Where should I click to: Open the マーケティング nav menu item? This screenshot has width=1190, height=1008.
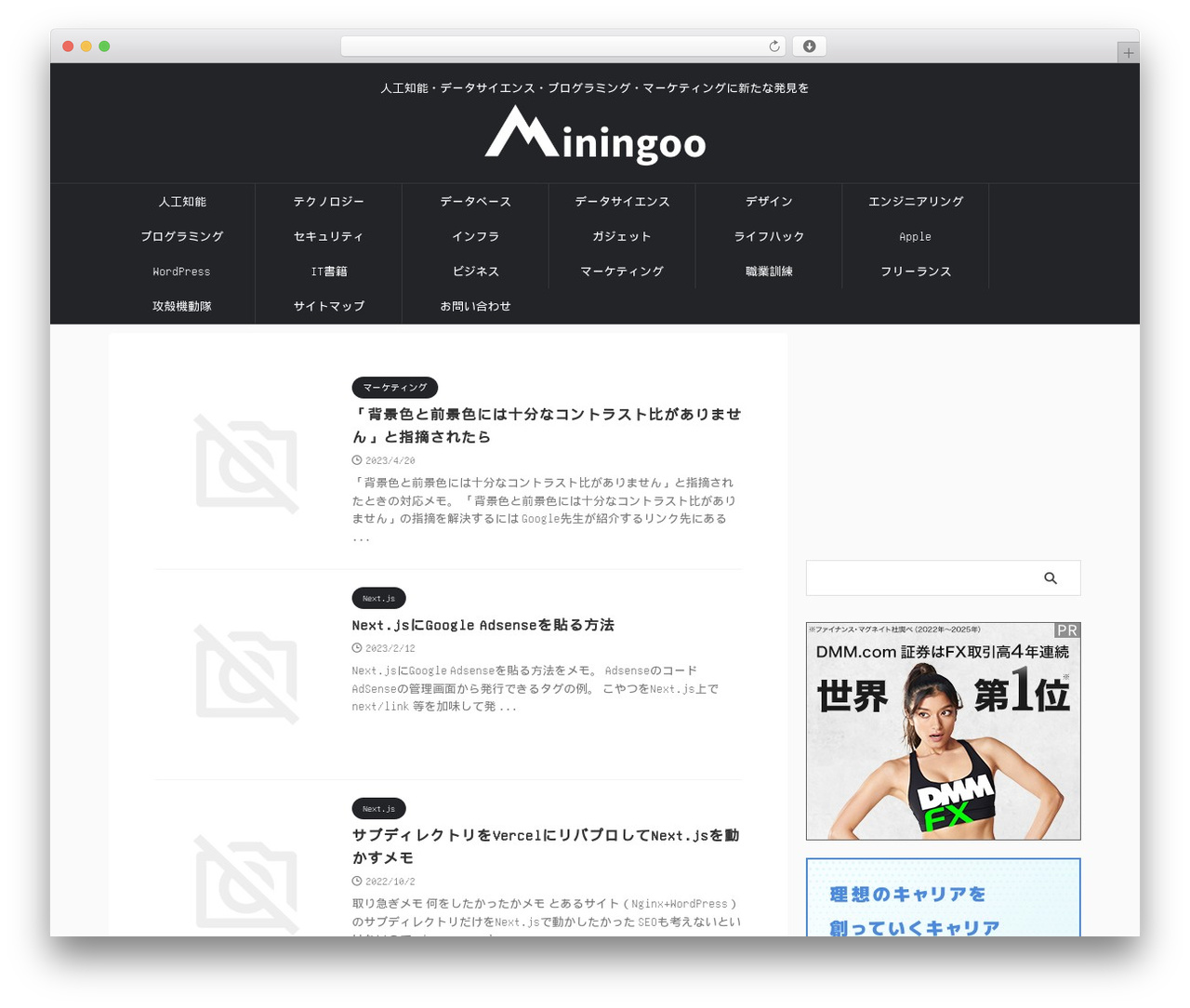(x=622, y=272)
